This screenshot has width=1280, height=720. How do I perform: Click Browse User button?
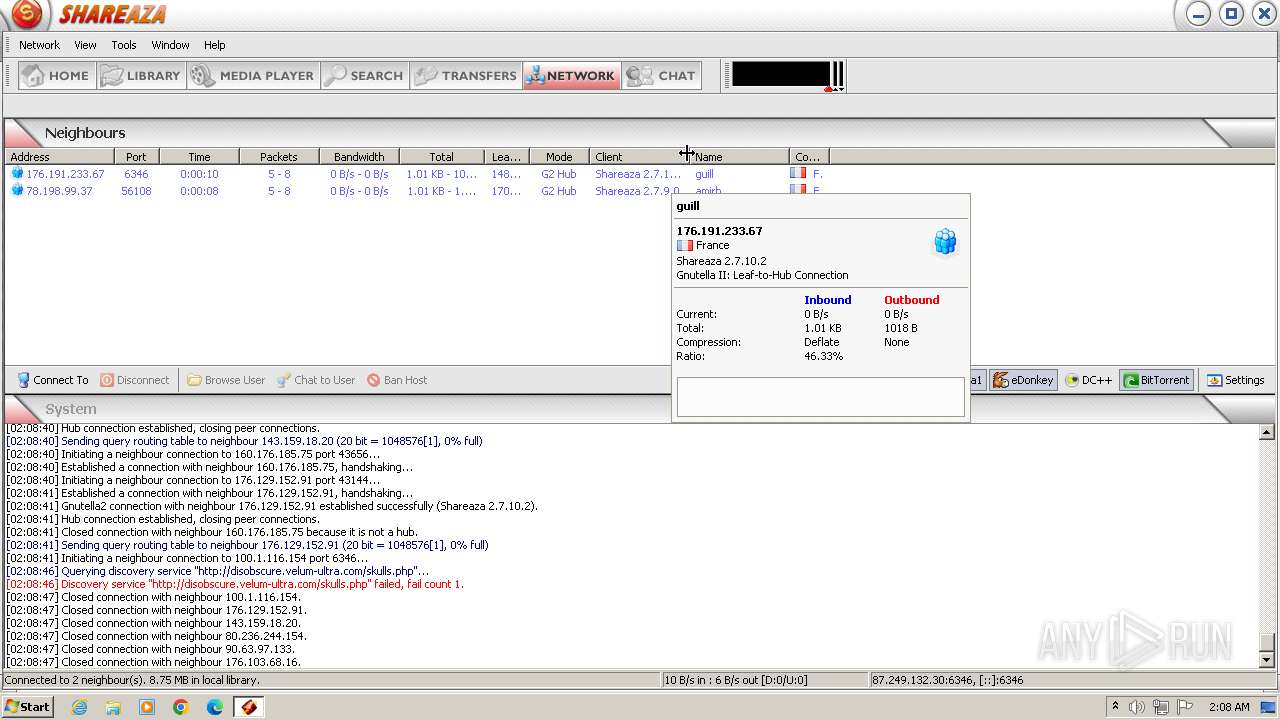pyautogui.click(x=226, y=380)
